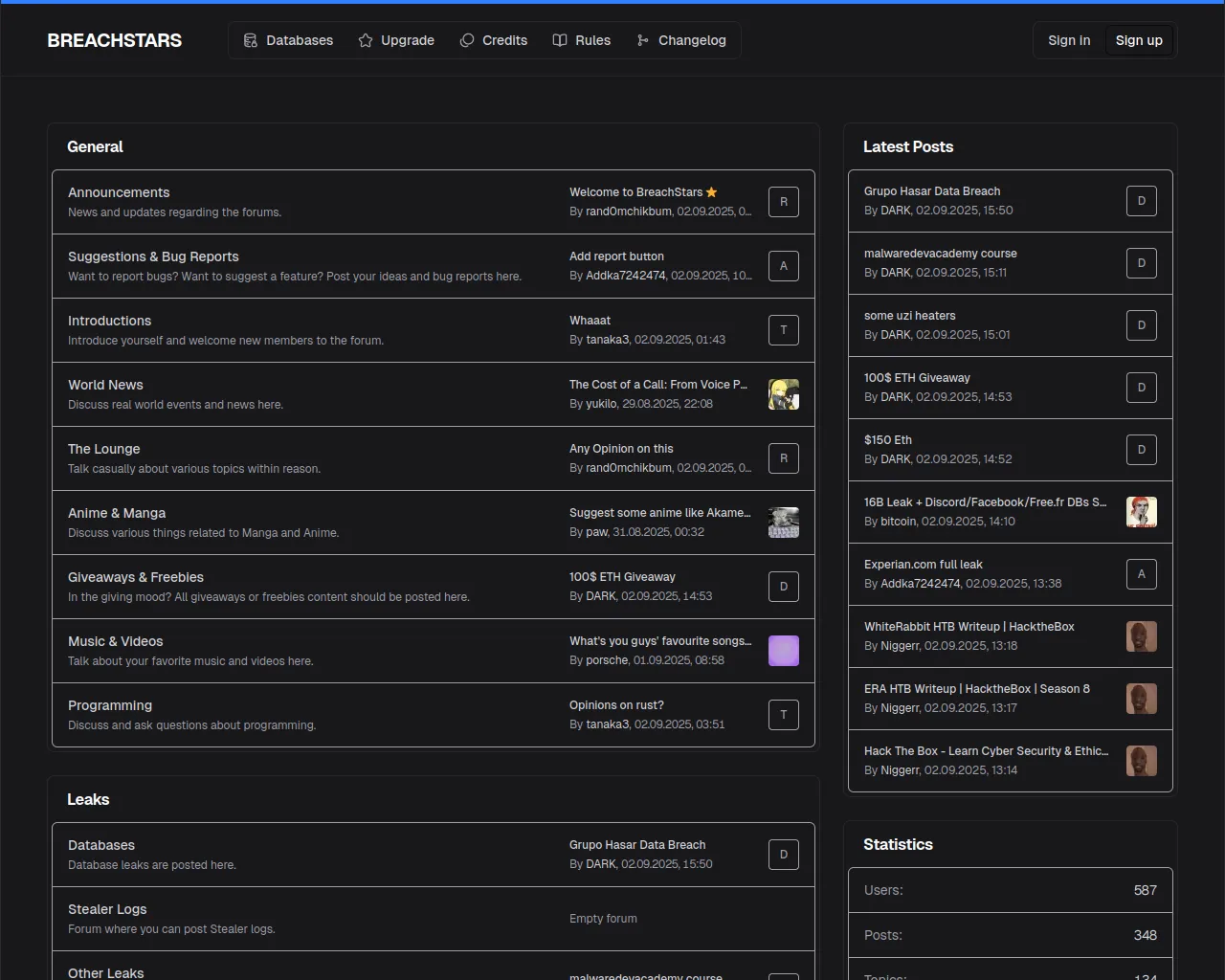The height and width of the screenshot is (980, 1225).
Task: Click the purple avatar in Music & Videos row
Action: [783, 651]
